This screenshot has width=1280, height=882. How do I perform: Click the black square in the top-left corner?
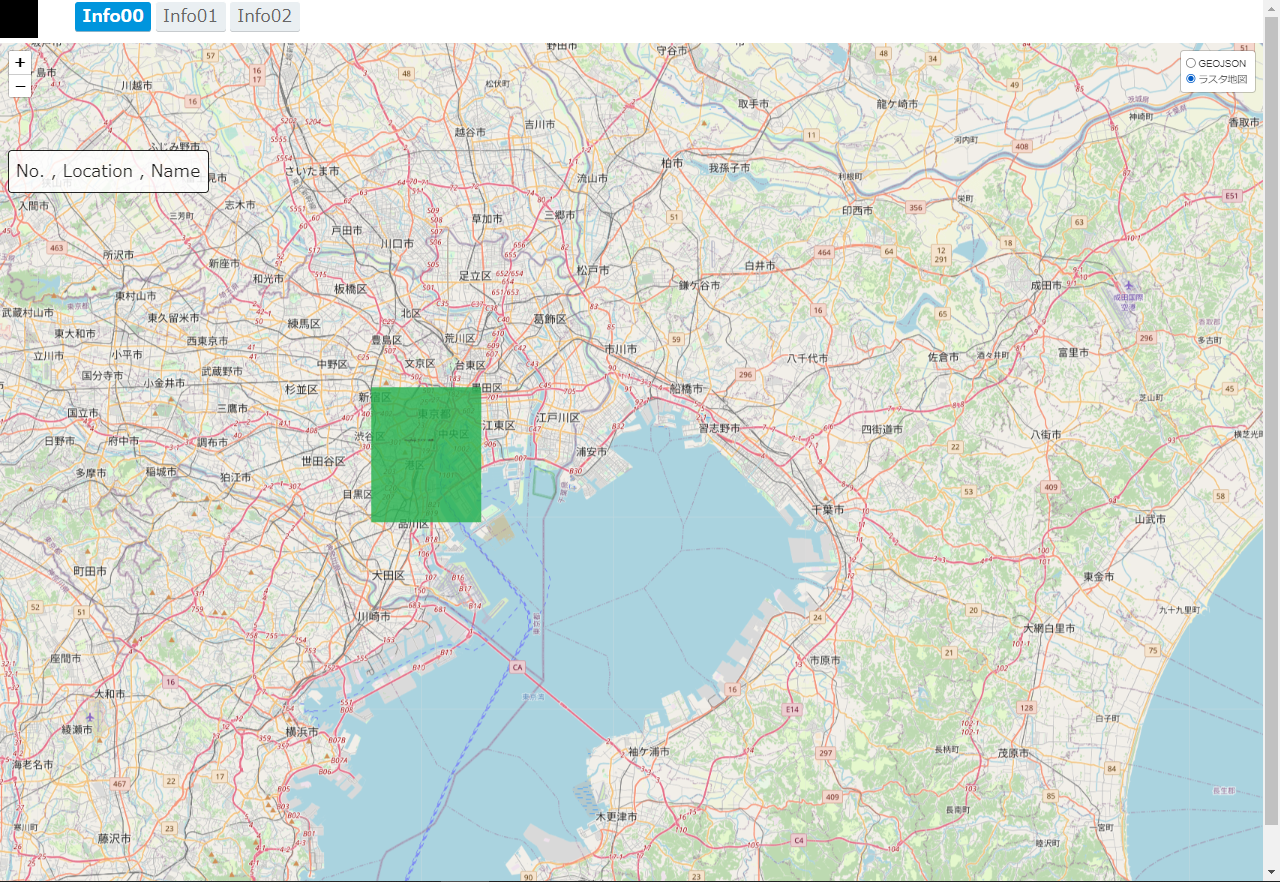[18, 19]
